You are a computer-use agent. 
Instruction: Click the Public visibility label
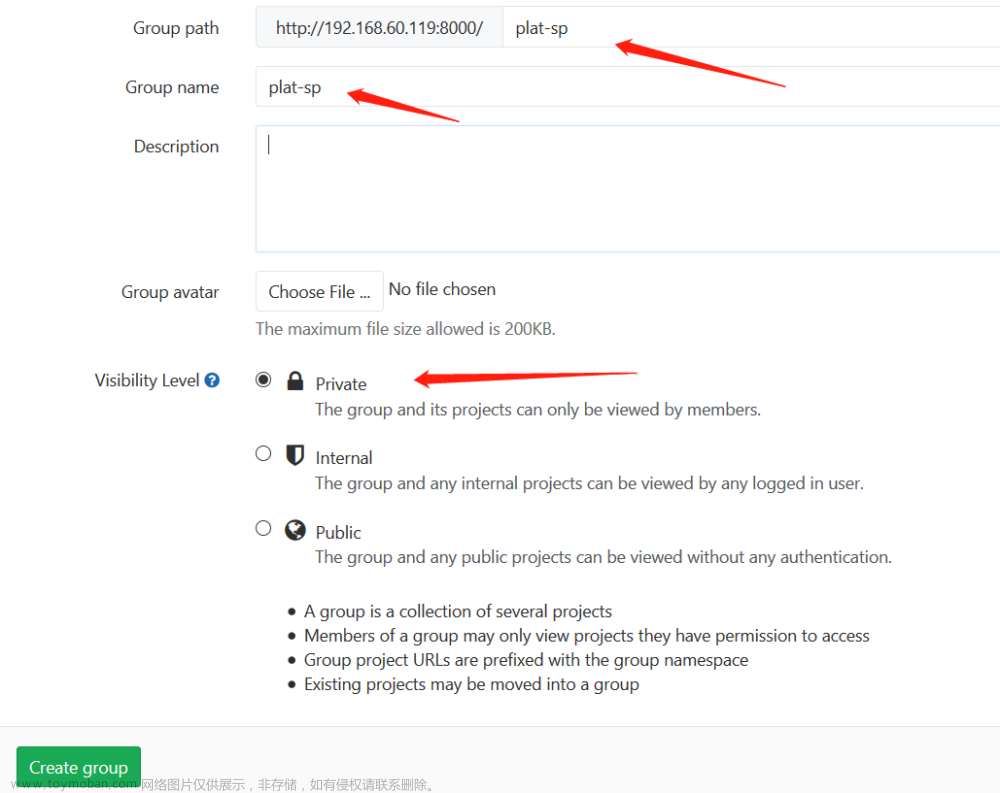click(x=338, y=533)
